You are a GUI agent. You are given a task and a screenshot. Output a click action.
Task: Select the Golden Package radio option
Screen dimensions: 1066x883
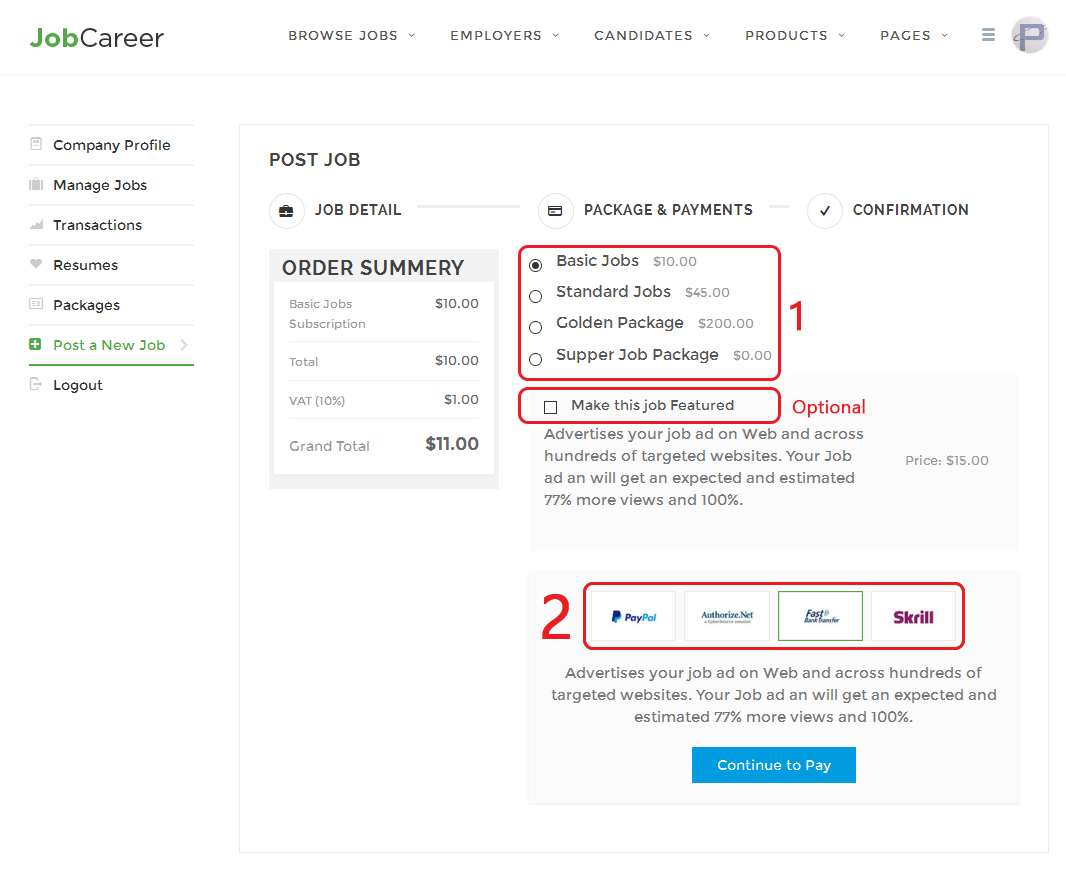click(536, 327)
